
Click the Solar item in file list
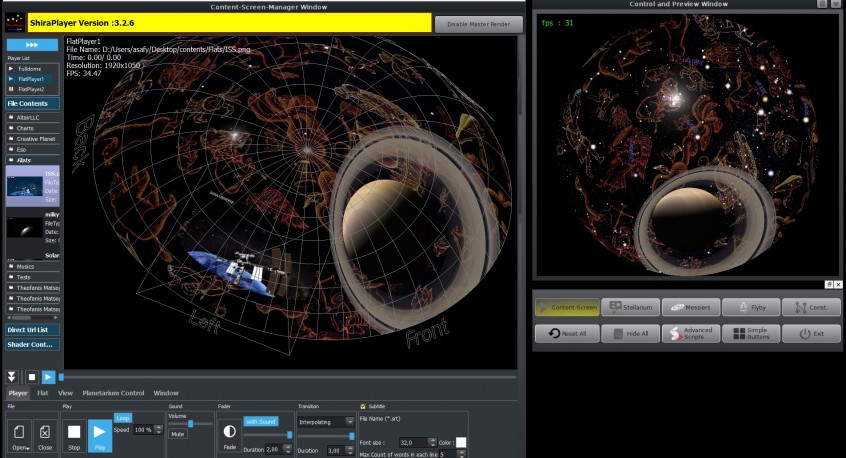pos(32,255)
